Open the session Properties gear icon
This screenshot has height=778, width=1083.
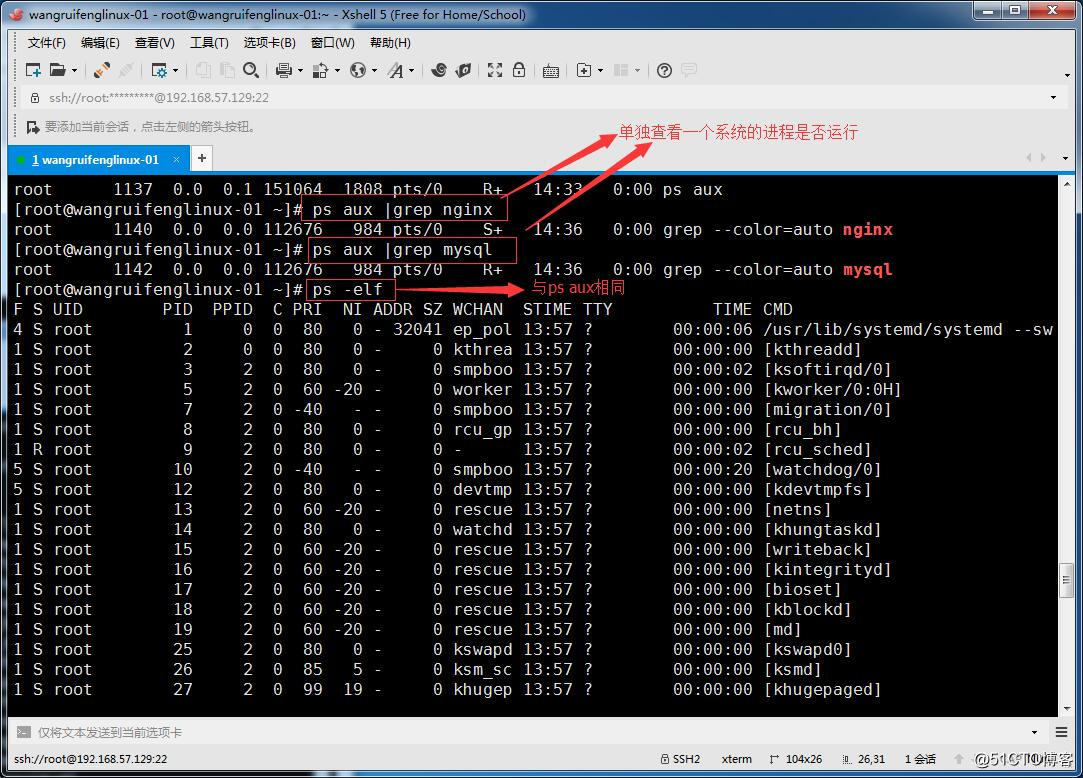click(159, 70)
